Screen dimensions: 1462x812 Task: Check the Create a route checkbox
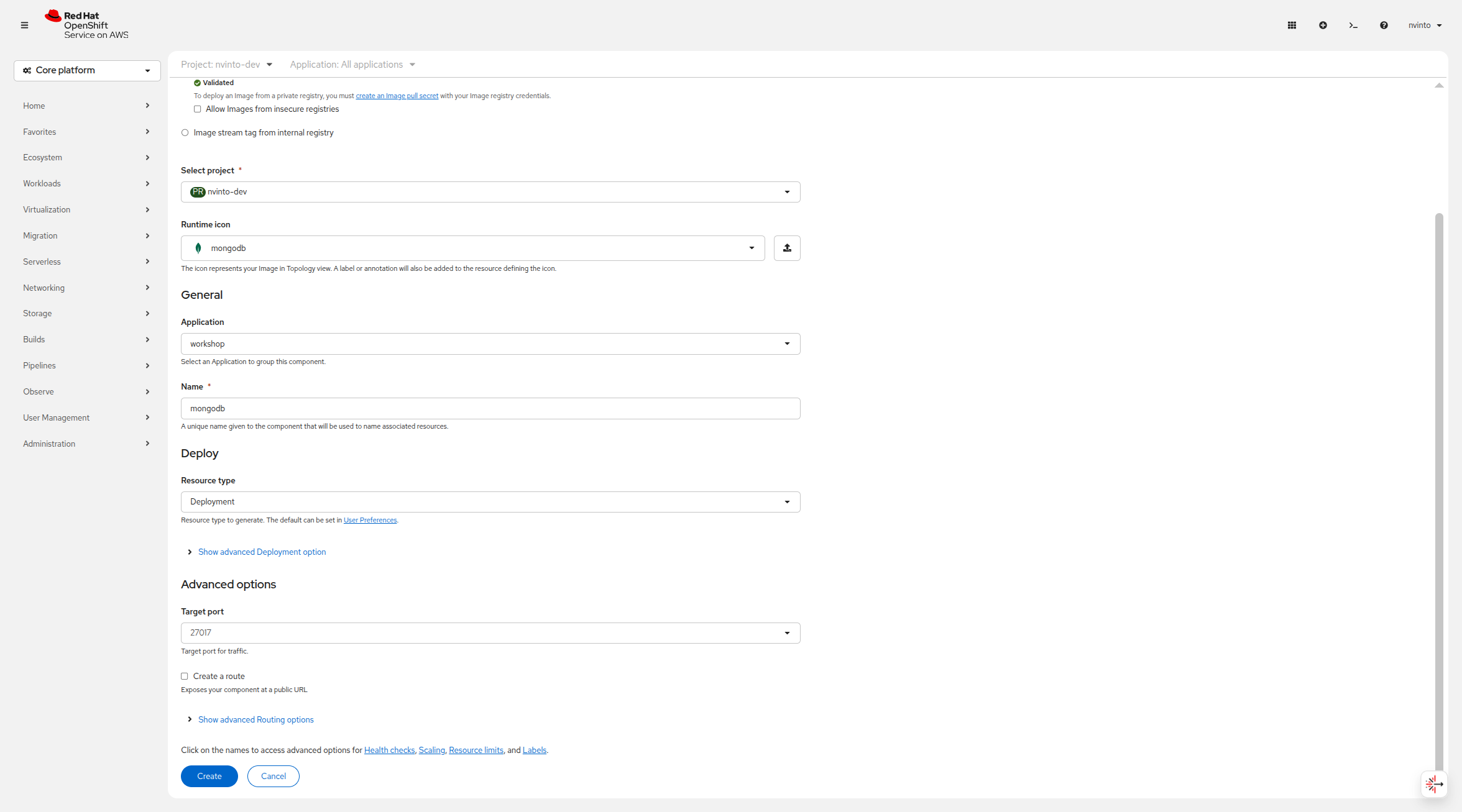(x=185, y=677)
